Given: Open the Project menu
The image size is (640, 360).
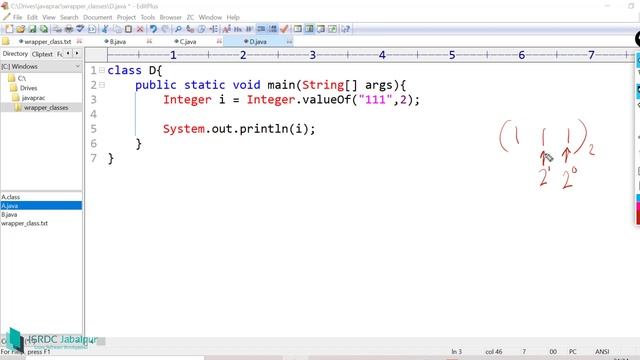Looking at the screenshot, I should (126, 17).
